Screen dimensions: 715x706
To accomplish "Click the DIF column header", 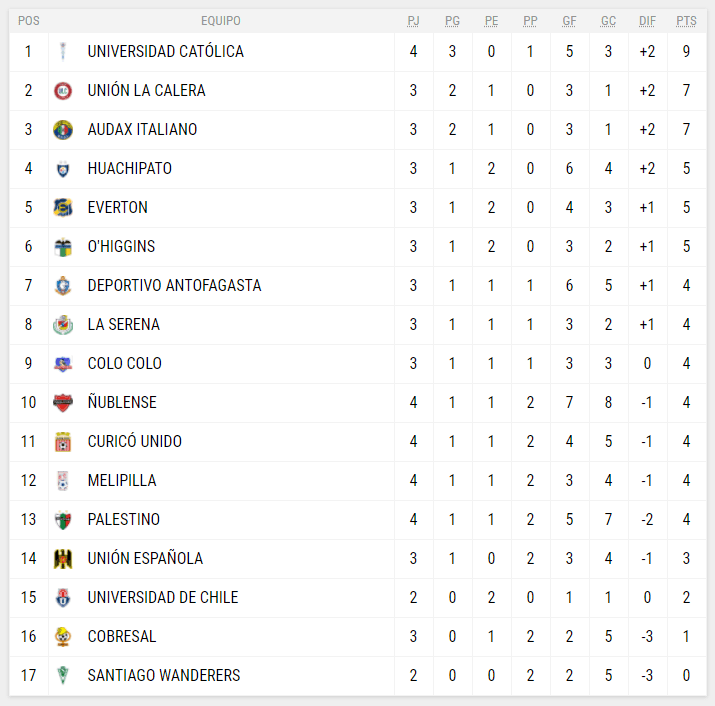I will pos(647,21).
